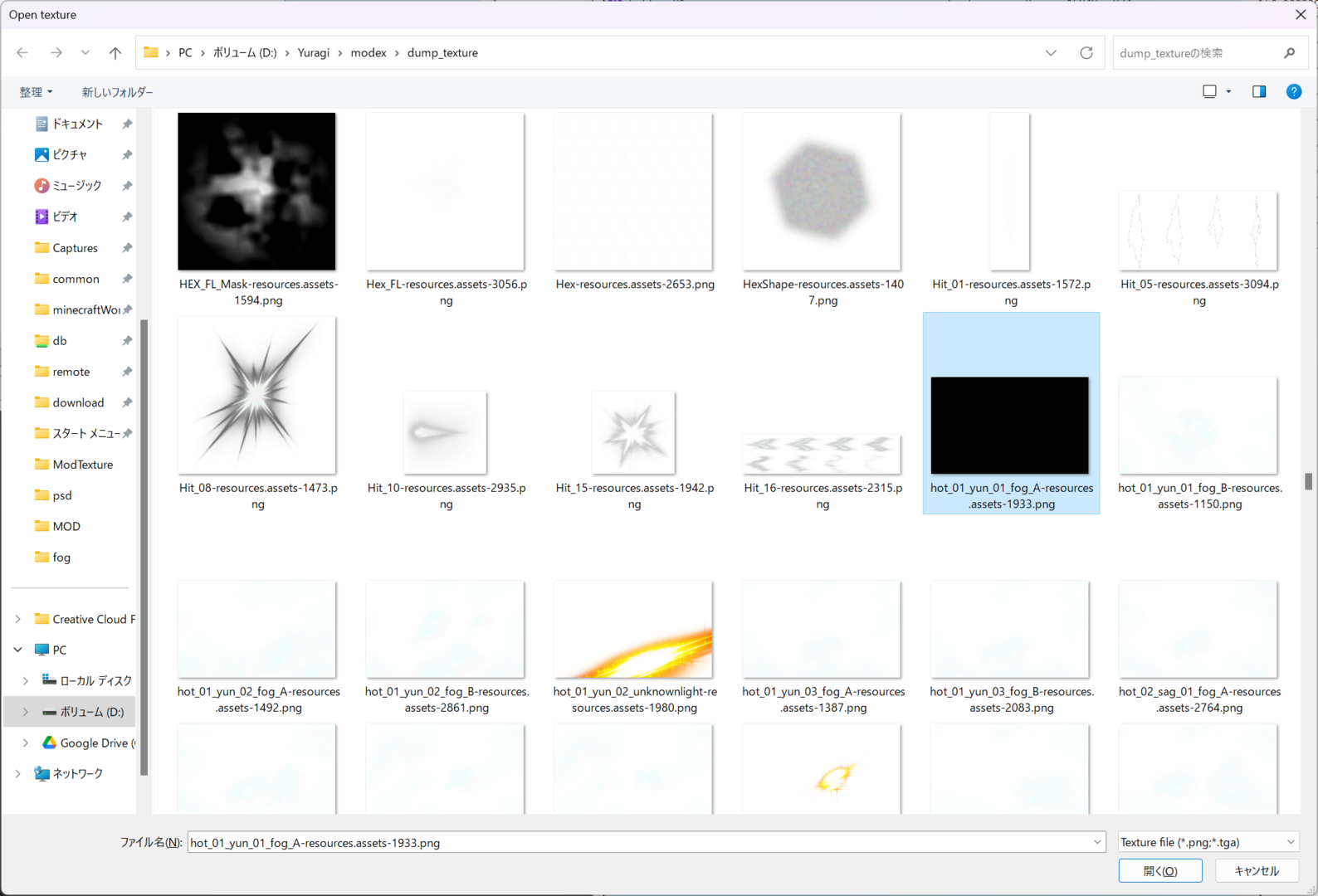Viewport: 1318px width, 896px height.
Task: Click the Yuragi breadcrumb segment
Action: (313, 52)
